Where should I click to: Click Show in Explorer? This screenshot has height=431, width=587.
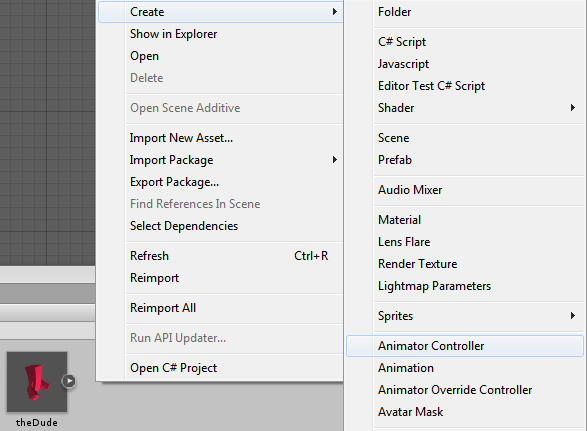click(173, 34)
